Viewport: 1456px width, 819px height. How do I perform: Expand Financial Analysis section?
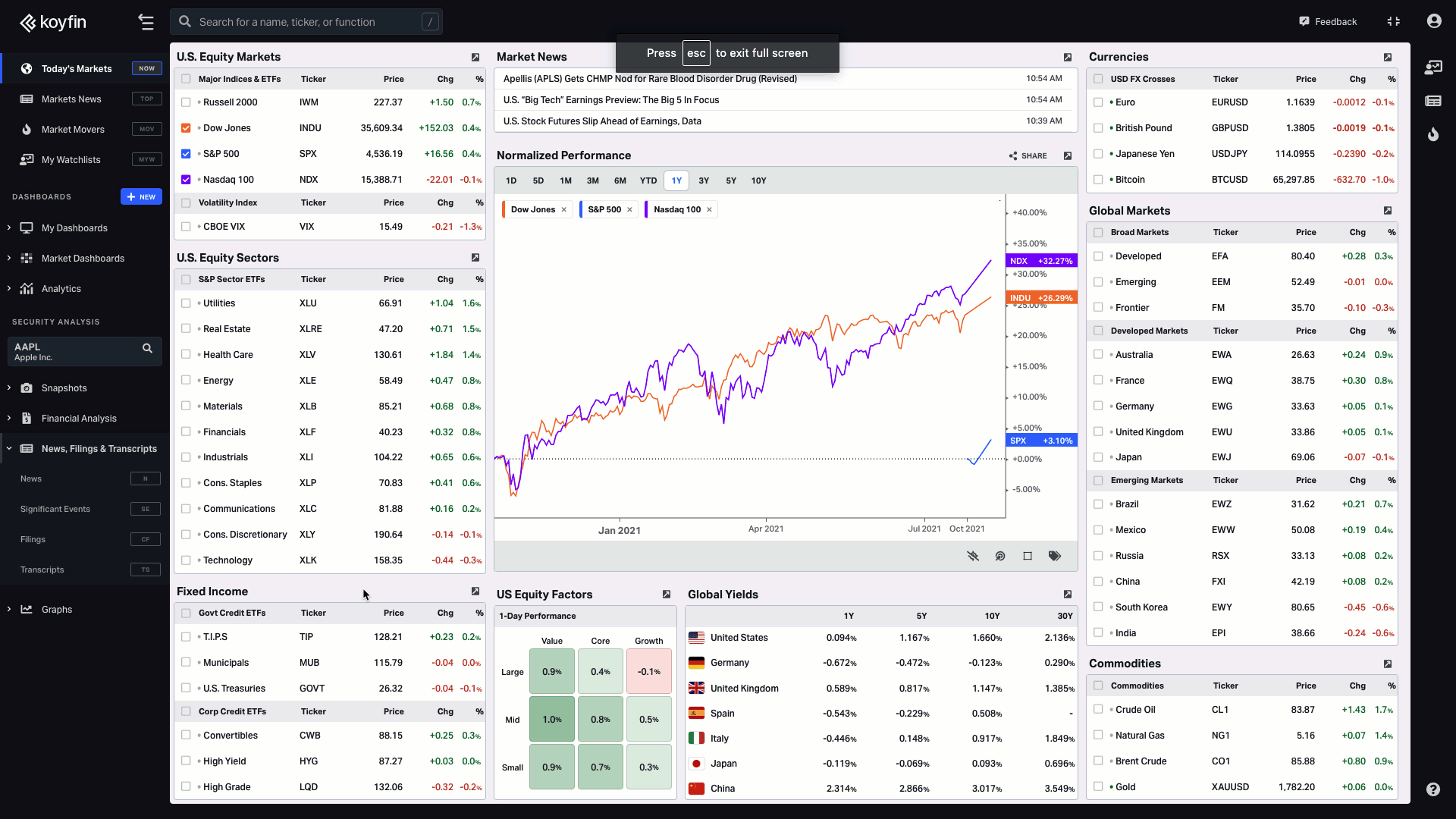[9, 418]
